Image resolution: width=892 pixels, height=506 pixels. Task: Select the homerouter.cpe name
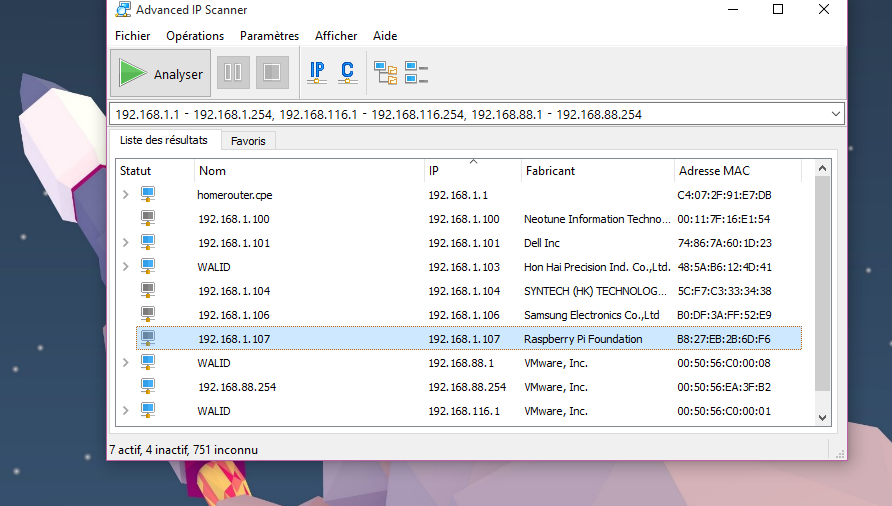coord(235,195)
